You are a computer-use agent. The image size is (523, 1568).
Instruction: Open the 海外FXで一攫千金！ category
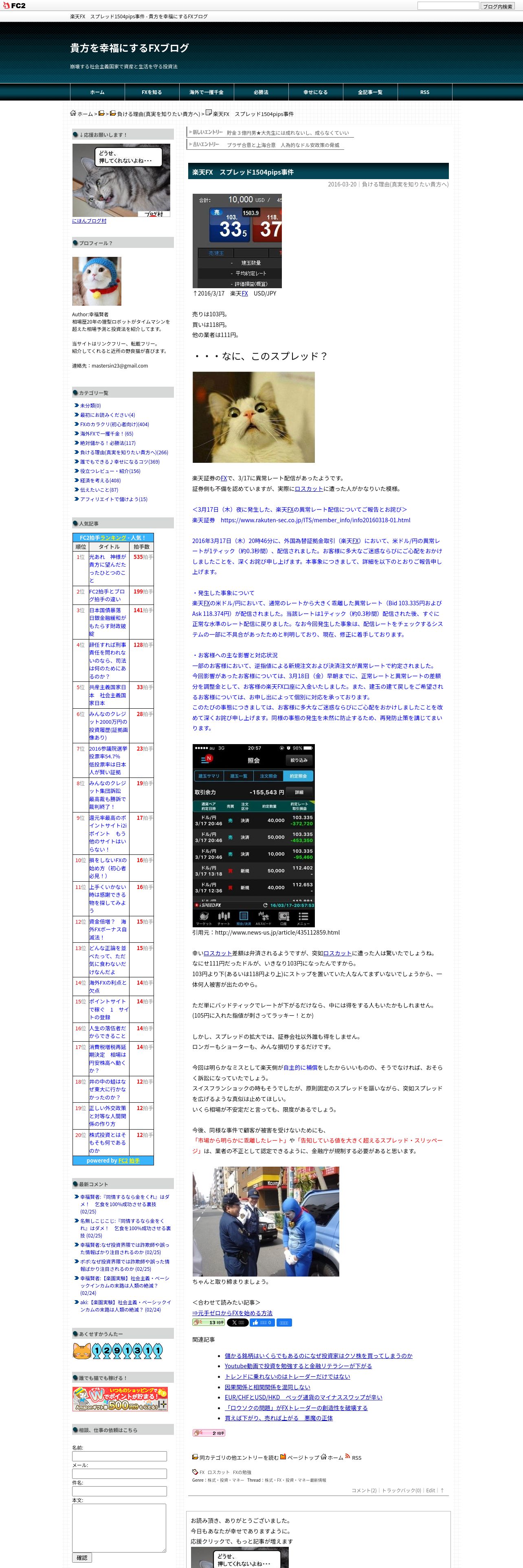(x=107, y=434)
